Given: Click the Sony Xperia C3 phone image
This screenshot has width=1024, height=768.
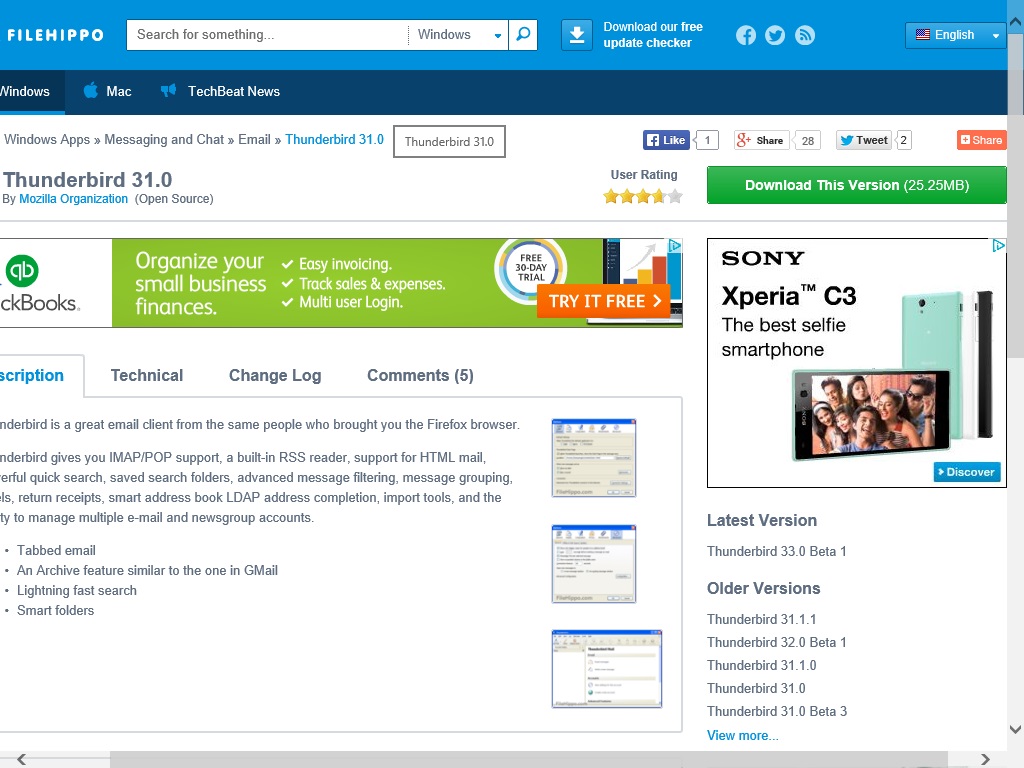Looking at the screenshot, I should click(x=894, y=376).
